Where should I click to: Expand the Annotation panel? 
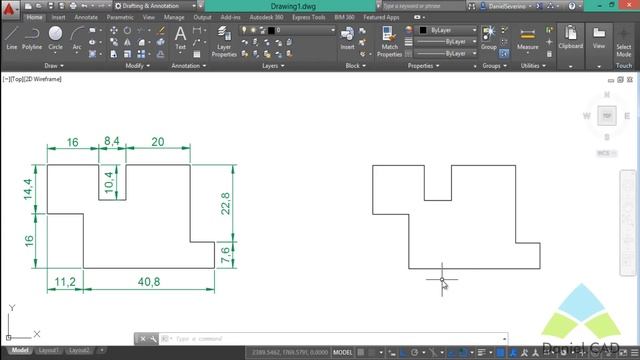[x=189, y=66]
